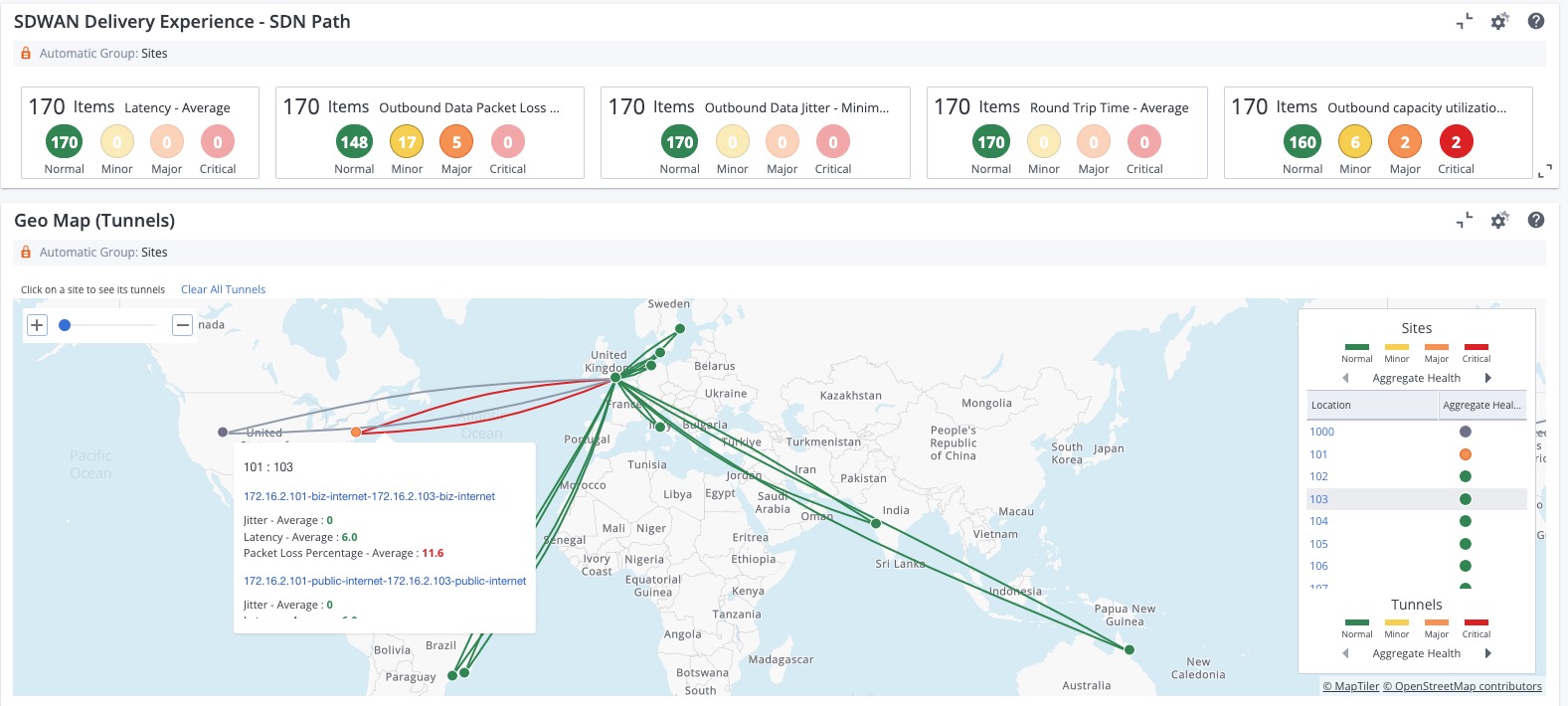The width and height of the screenshot is (1568, 706).
Task: Click help icon in Geo Map panel
Action: (1535, 220)
